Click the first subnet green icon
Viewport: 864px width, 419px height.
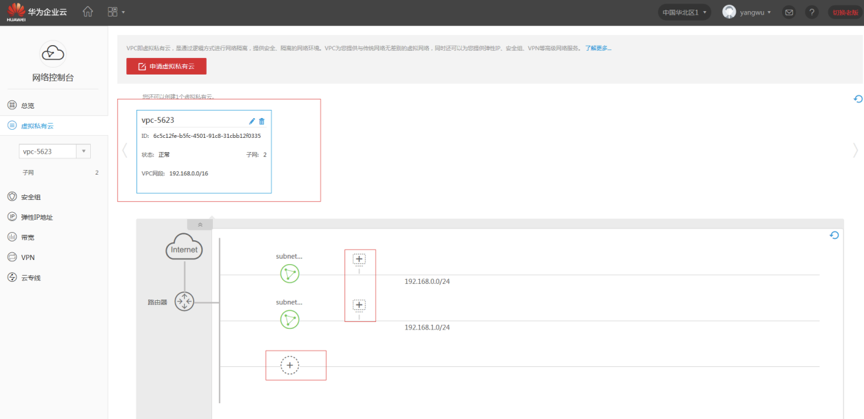tap(289, 273)
